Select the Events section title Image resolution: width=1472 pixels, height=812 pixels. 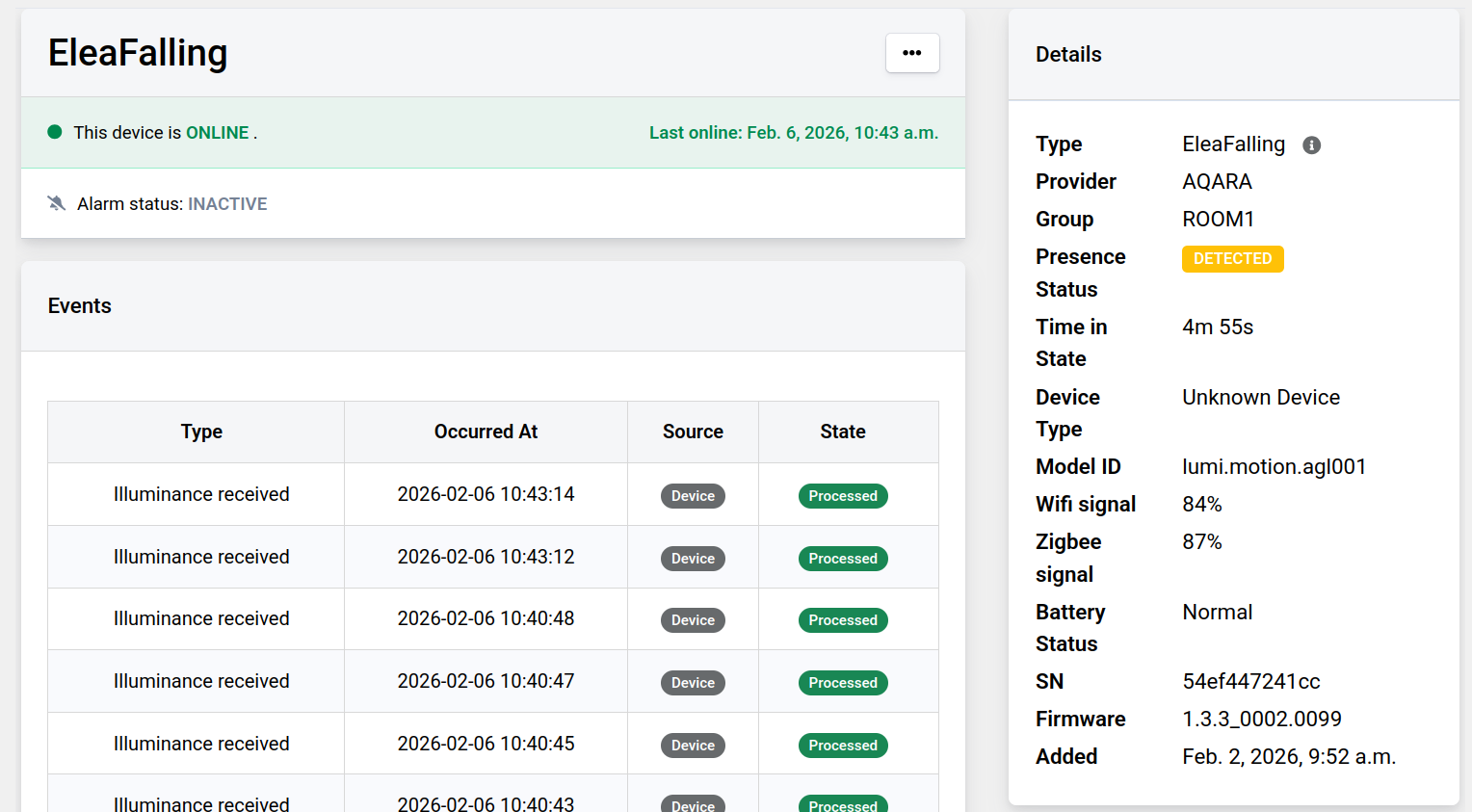click(x=80, y=305)
